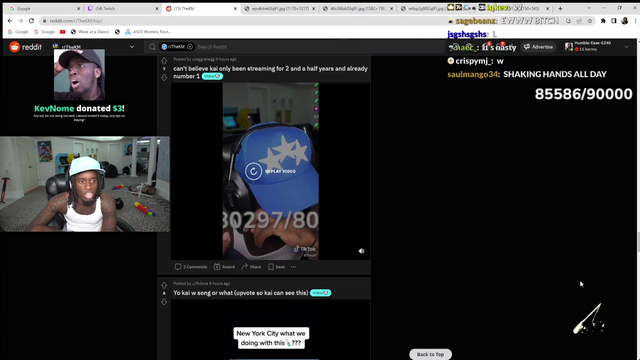
Task: Open the ASUS Wireless Router bookmark
Action: click(148, 32)
